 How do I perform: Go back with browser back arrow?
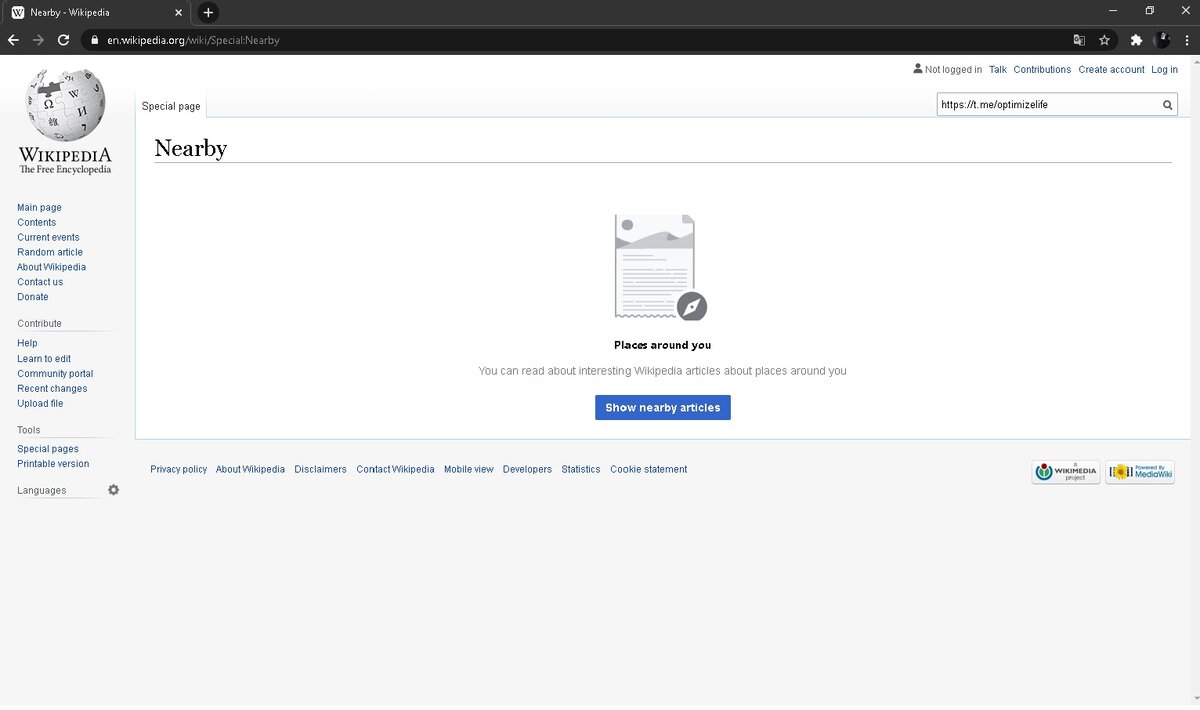[13, 40]
